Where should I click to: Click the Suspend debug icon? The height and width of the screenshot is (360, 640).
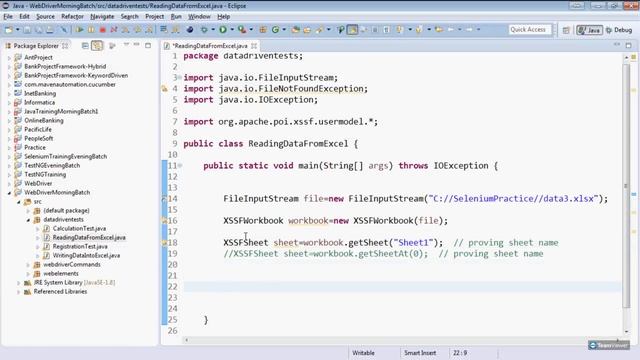(91, 30)
